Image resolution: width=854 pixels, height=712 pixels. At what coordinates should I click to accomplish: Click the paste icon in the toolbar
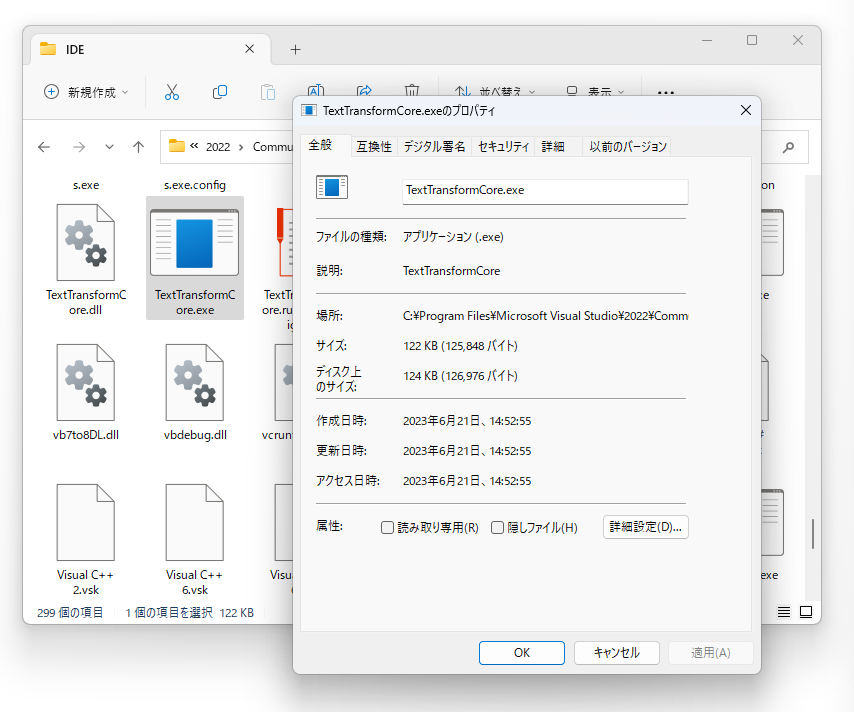(x=268, y=92)
